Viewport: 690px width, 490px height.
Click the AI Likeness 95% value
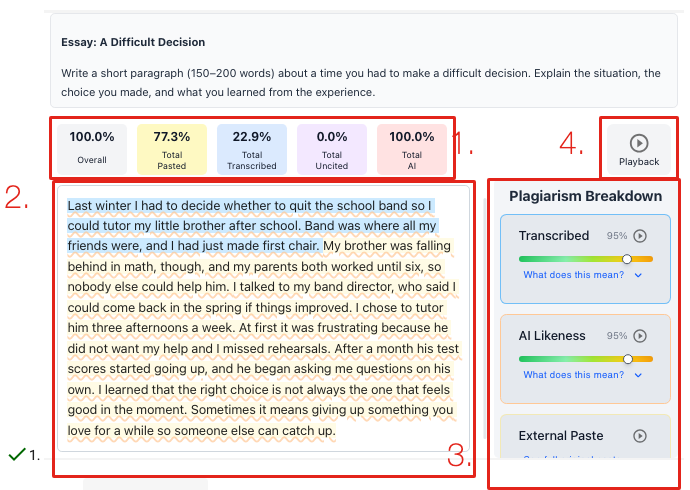point(617,336)
